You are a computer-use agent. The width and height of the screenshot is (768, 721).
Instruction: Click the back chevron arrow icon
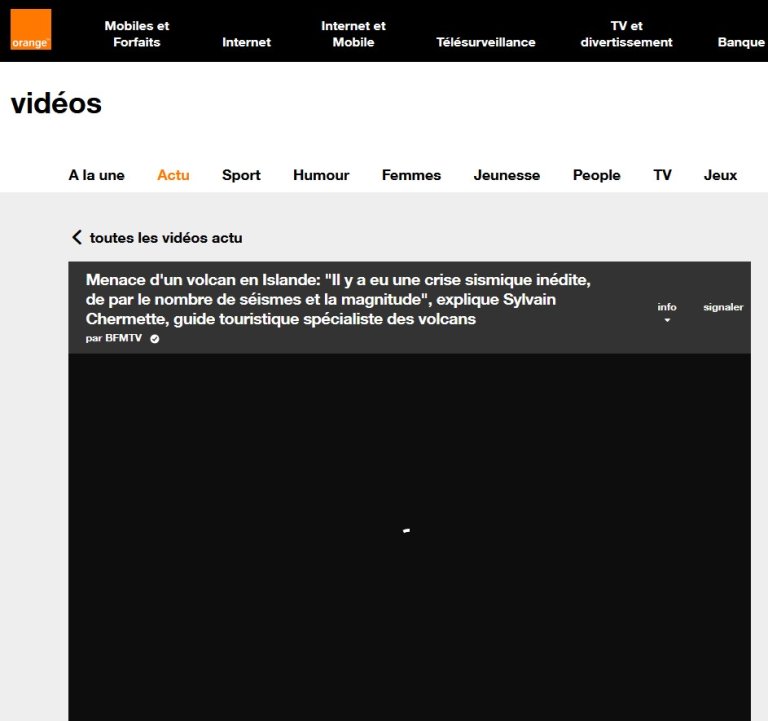76,238
